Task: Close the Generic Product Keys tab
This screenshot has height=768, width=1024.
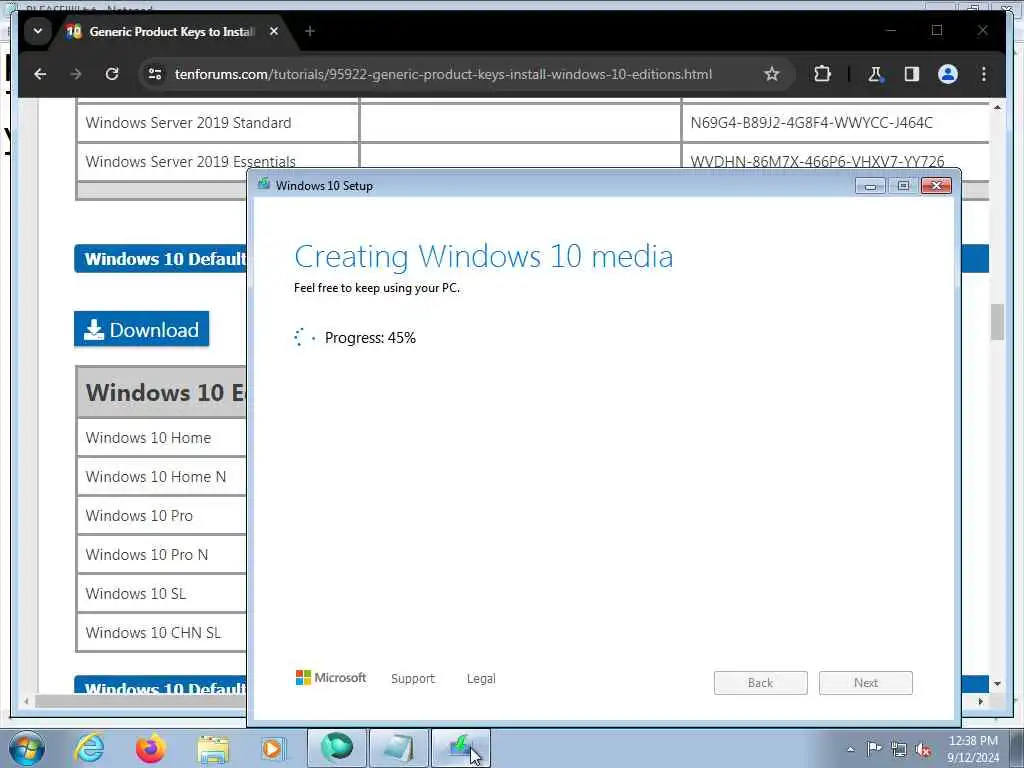Action: point(274,31)
